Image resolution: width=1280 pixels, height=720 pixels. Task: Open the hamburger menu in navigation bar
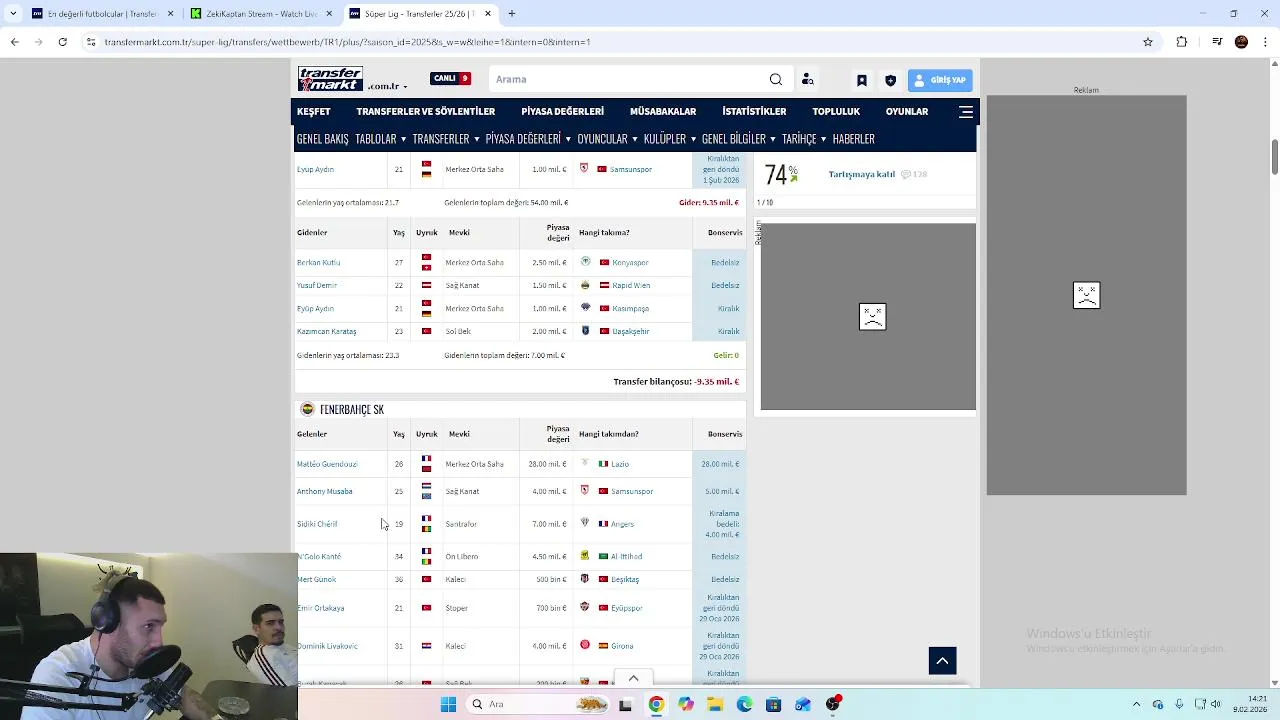(x=966, y=112)
